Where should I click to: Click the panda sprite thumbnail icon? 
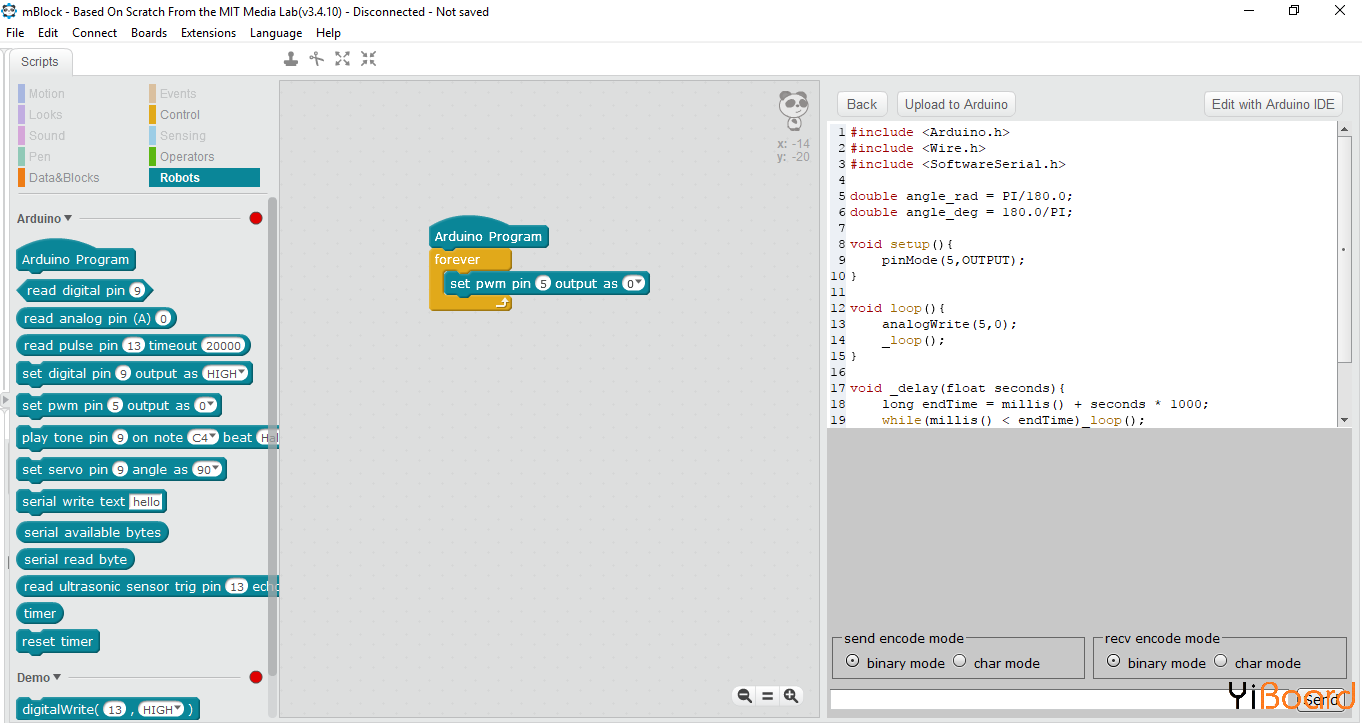794,110
